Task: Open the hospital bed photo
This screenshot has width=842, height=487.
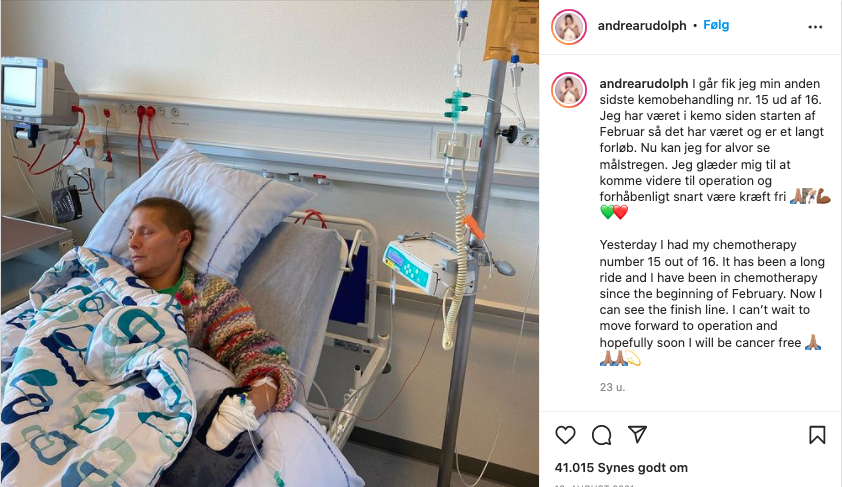Action: (270, 243)
